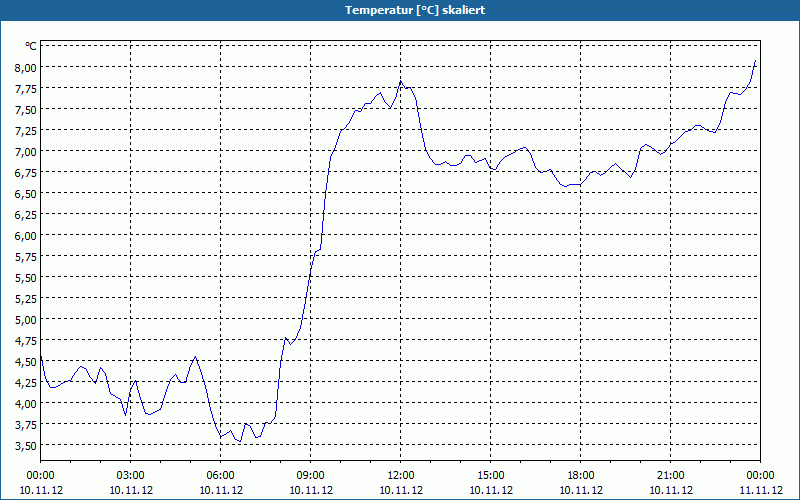Click the 10.11.12 date under 06:00

coord(221,490)
